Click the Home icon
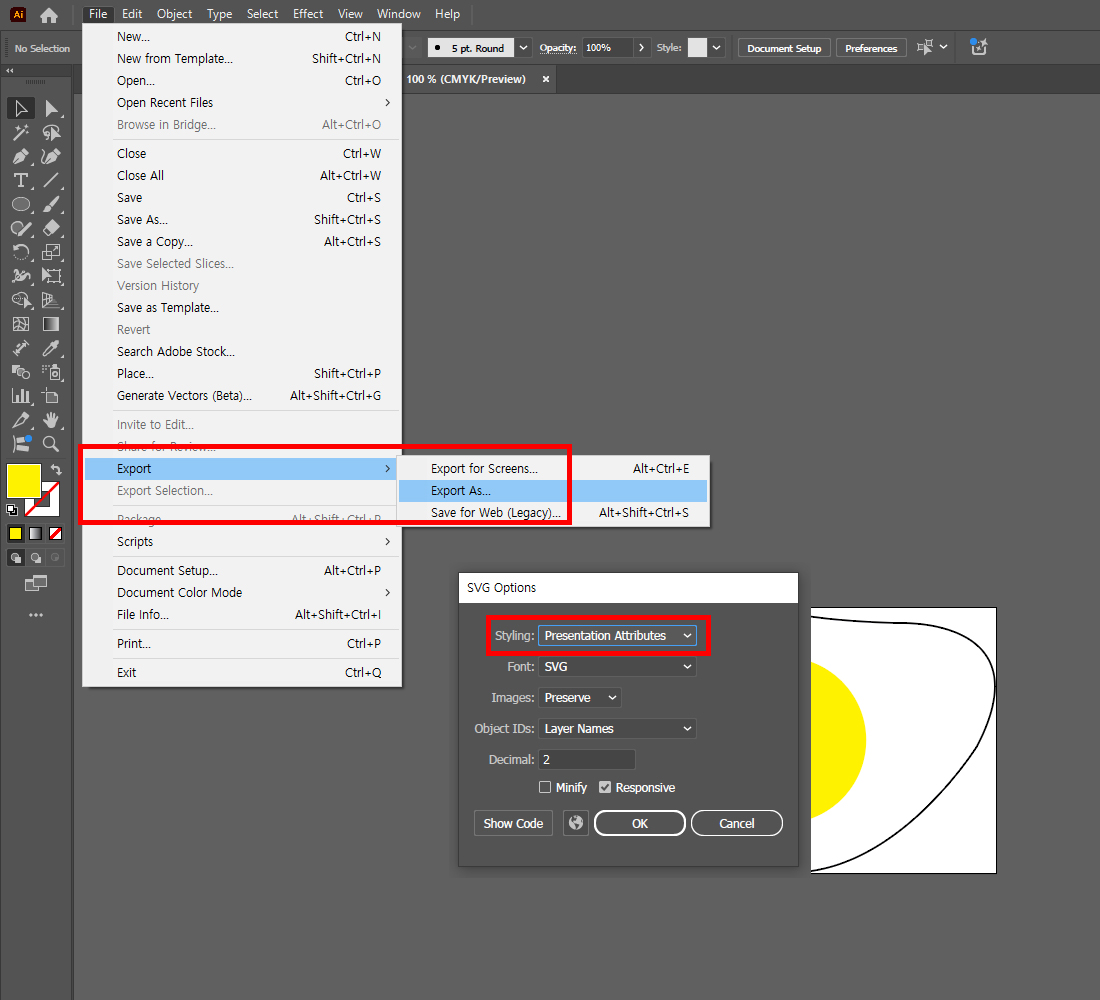 click(48, 15)
